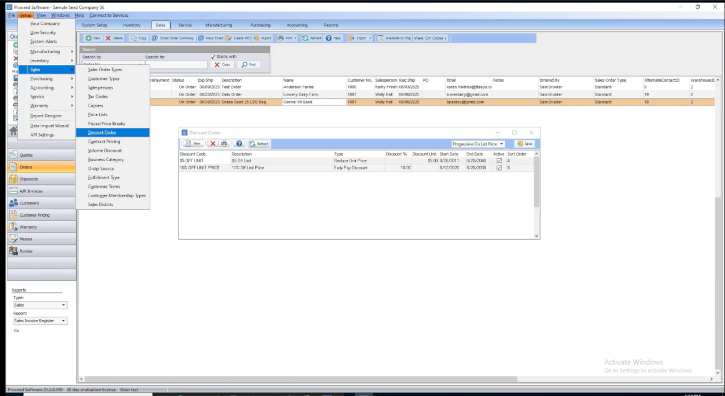This screenshot has width=725, height=396.
Task: Click the Find search button
Action: coord(249,65)
